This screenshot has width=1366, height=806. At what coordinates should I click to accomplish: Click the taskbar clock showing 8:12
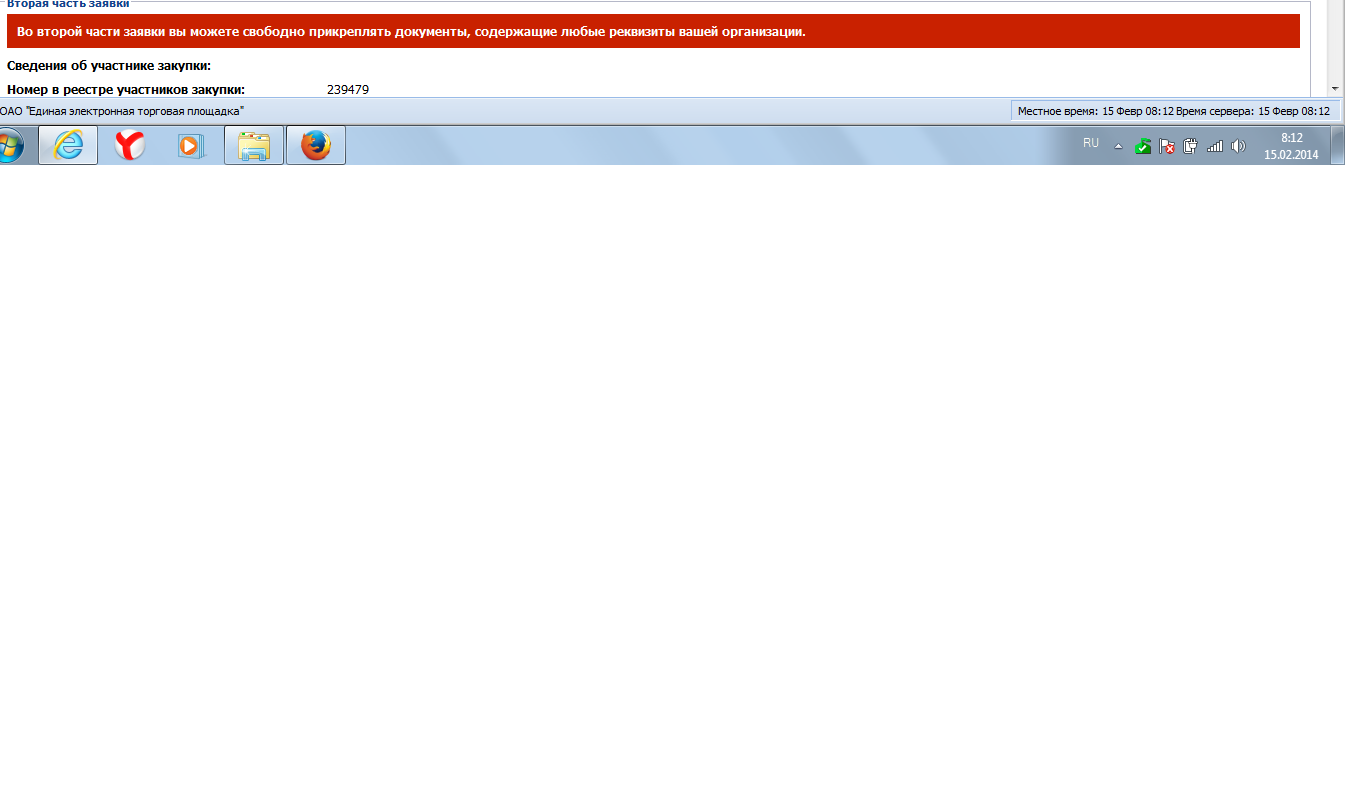(1291, 146)
